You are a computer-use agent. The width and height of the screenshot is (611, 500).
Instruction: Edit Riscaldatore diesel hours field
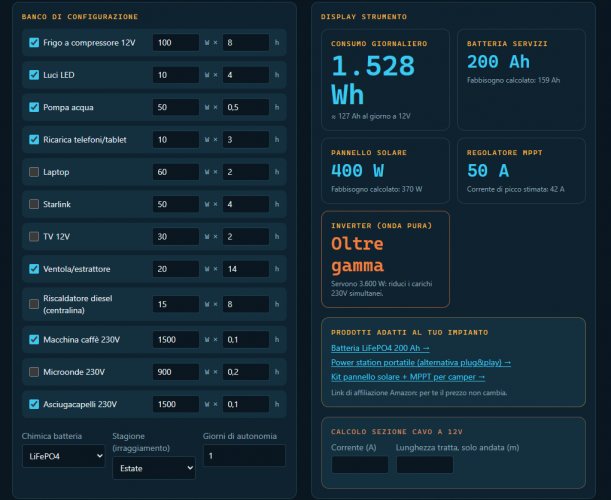[x=245, y=304]
